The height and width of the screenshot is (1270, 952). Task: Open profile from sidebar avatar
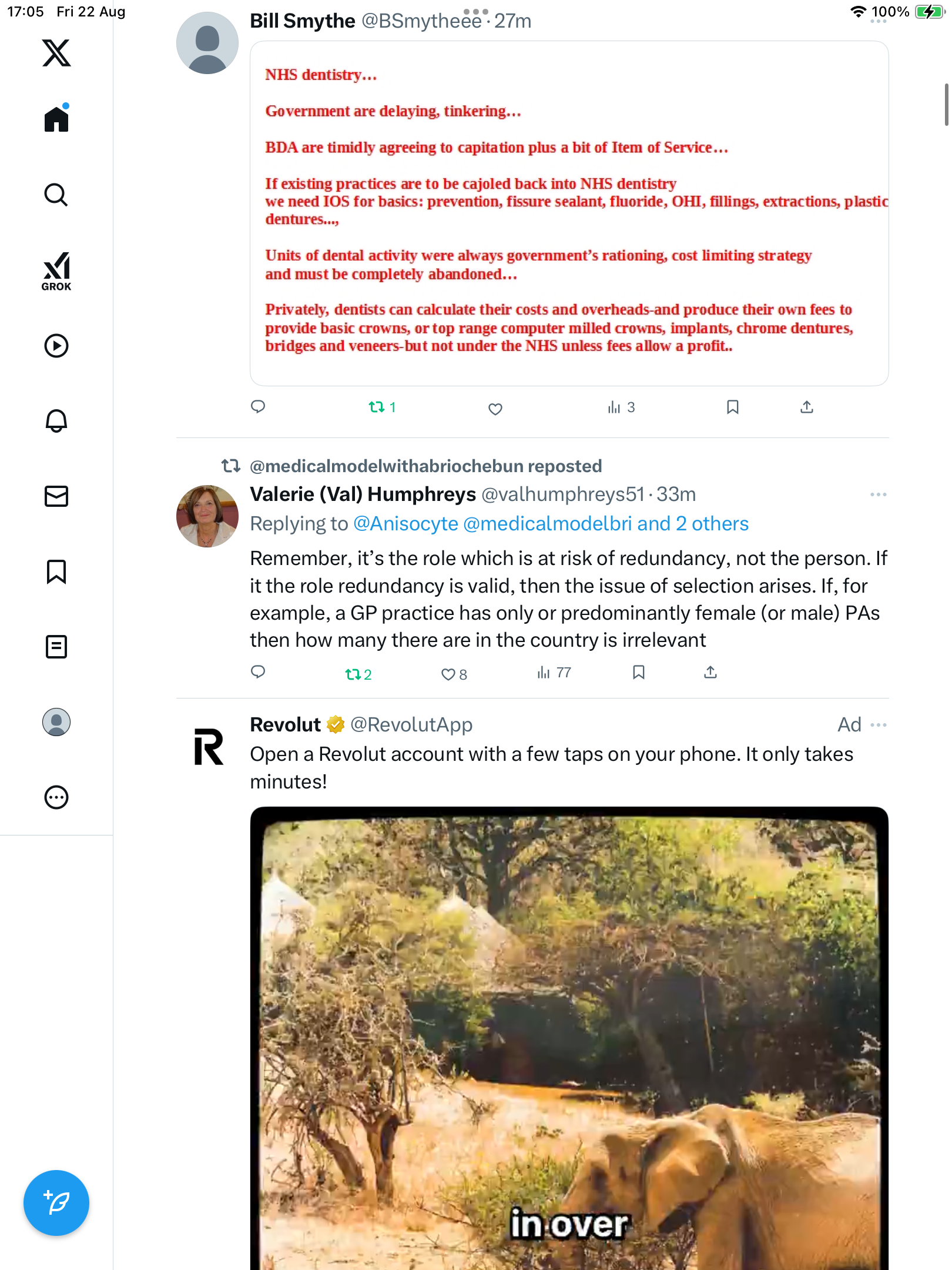click(56, 722)
